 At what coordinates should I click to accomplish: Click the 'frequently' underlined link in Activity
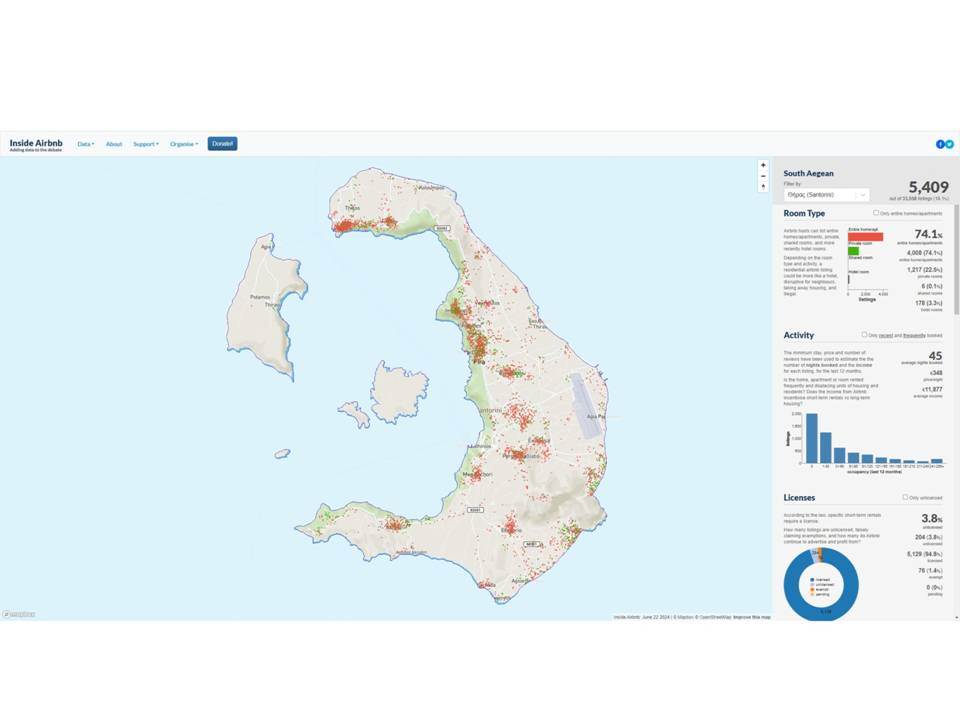(x=914, y=336)
